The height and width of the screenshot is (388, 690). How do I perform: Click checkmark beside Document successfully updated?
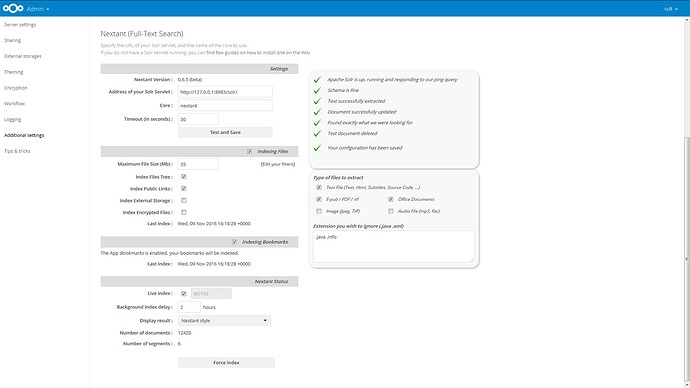click(x=317, y=112)
